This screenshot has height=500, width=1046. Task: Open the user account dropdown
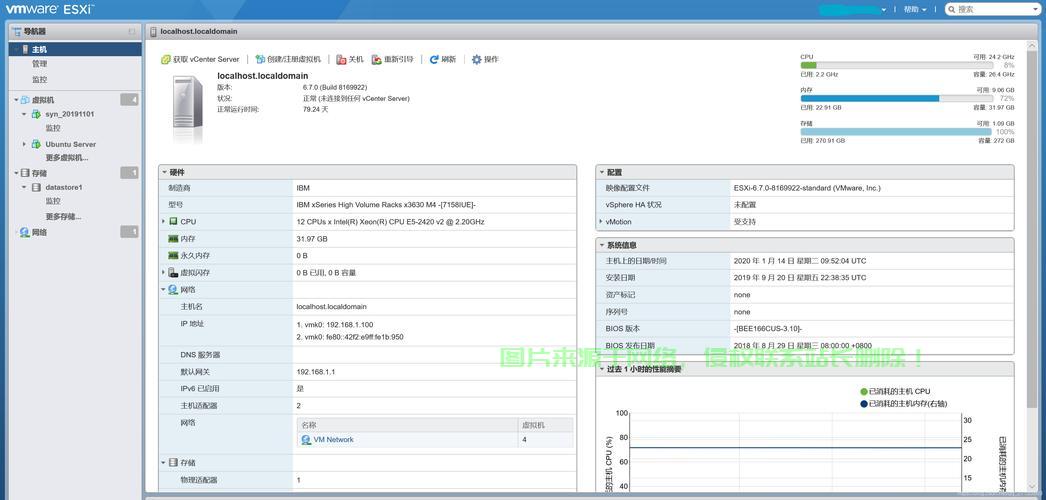pyautogui.click(x=854, y=9)
